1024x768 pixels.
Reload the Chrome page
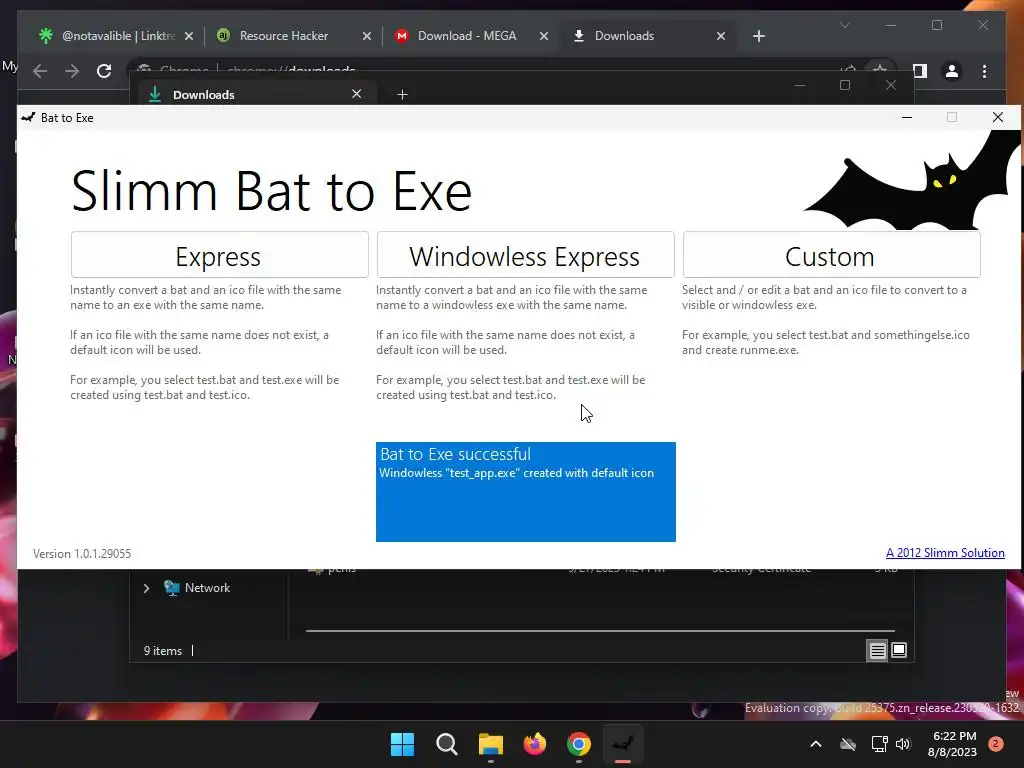click(x=104, y=71)
